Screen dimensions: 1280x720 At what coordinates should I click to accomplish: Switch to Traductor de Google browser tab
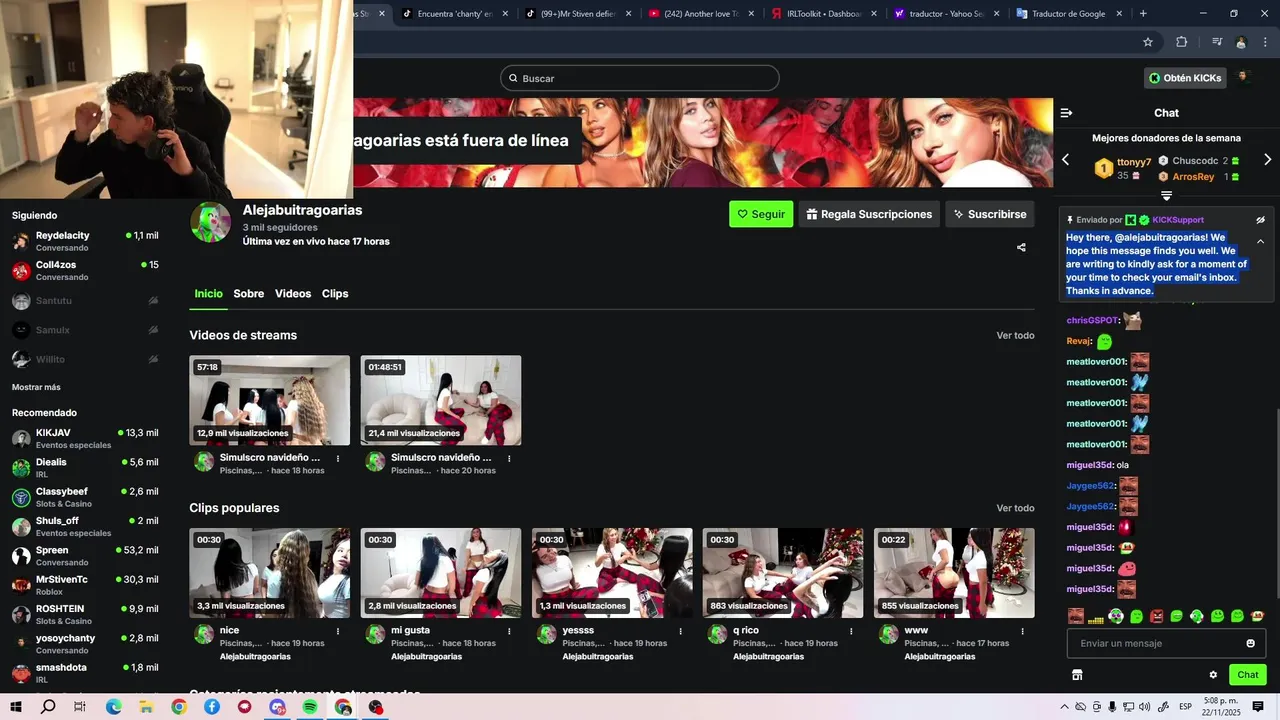click(x=1070, y=14)
